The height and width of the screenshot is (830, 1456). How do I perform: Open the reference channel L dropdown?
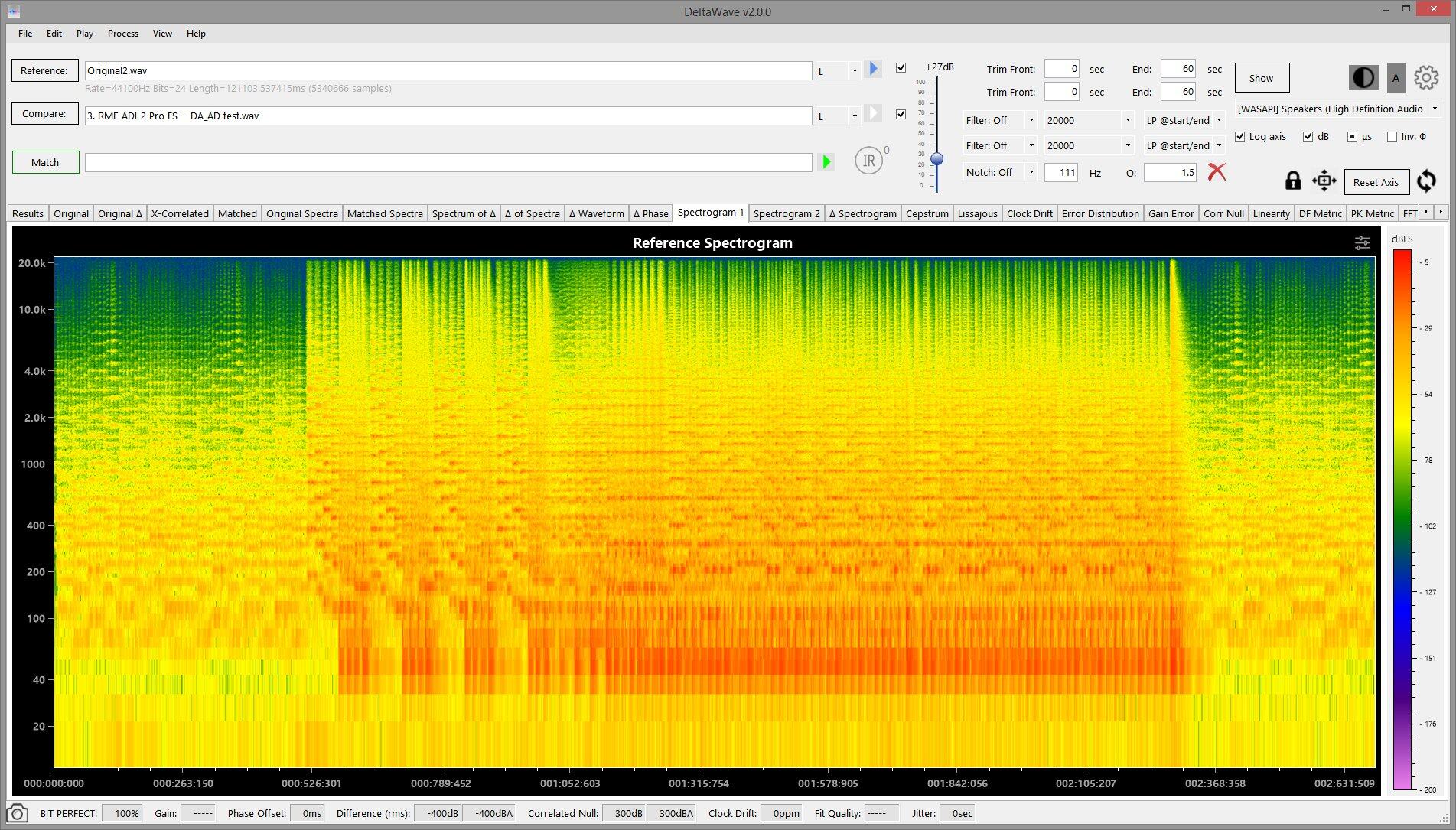838,70
